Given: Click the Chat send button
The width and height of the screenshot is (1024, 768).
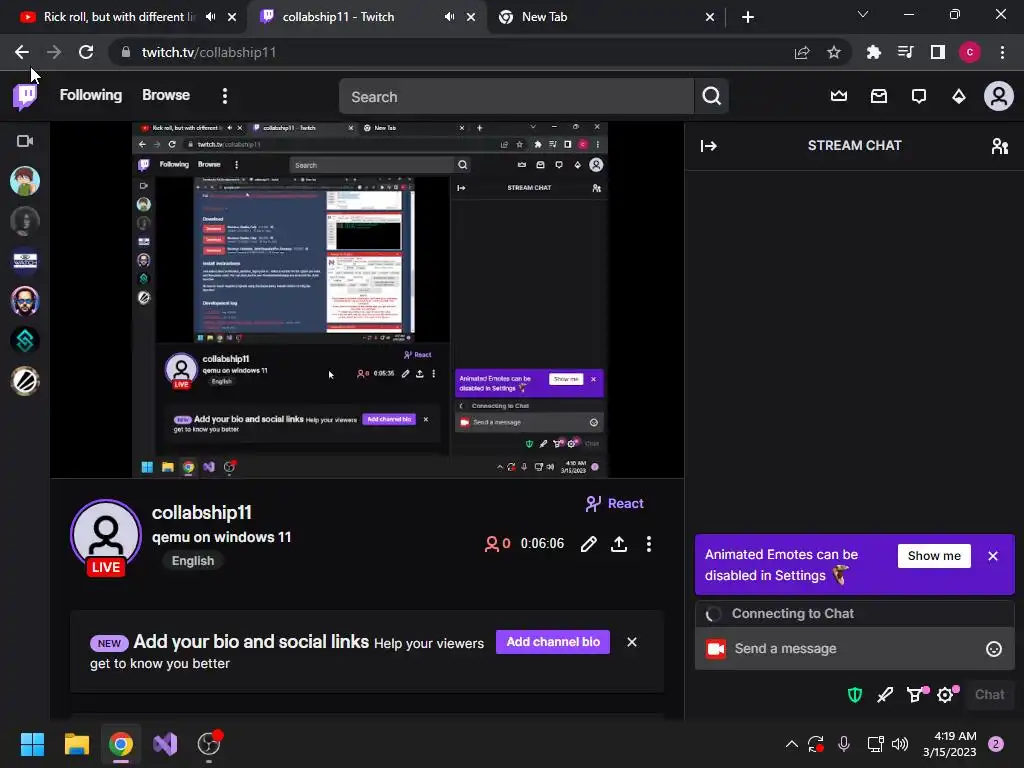Looking at the screenshot, I should [x=989, y=695].
